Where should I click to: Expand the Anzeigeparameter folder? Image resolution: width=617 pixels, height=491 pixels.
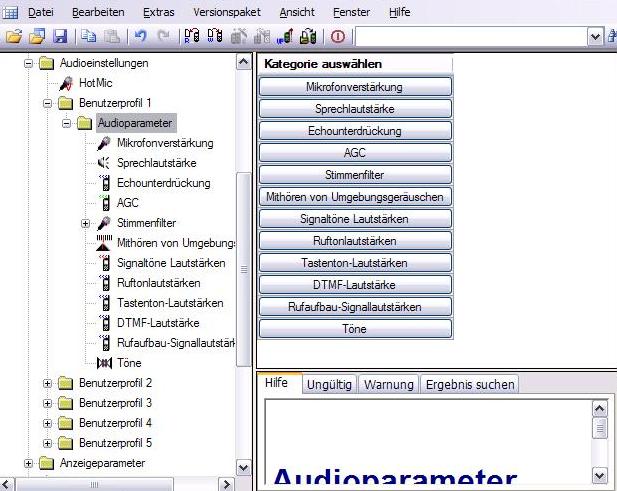[29, 463]
